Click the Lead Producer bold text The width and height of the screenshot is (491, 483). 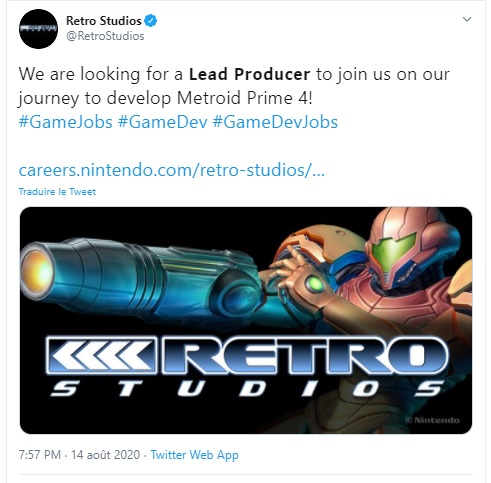pyautogui.click(x=250, y=74)
